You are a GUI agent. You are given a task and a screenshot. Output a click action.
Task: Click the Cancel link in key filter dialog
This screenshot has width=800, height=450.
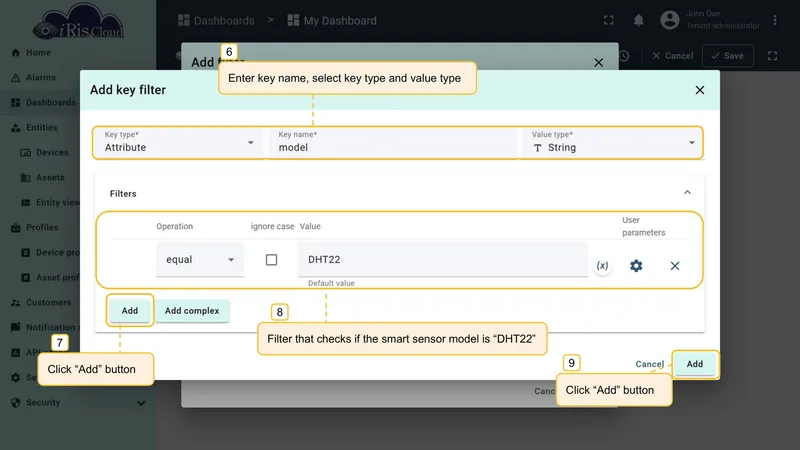pyautogui.click(x=649, y=364)
